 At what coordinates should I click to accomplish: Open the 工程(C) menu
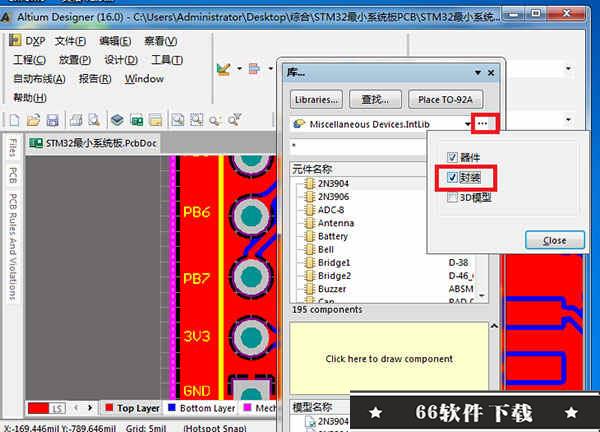pyautogui.click(x=29, y=60)
